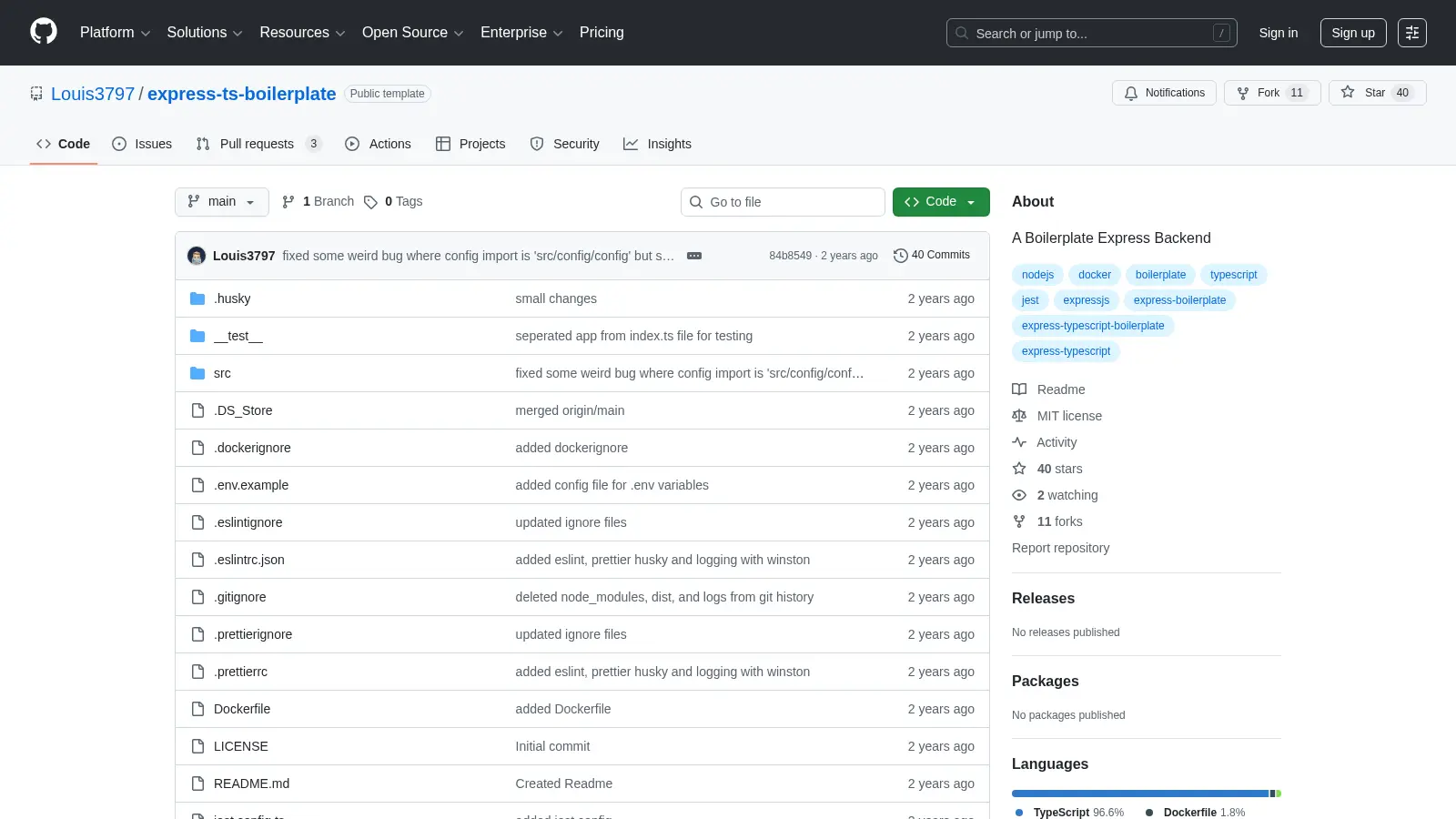1456x819 pixels.
Task: Click the MIT license scale icon
Action: (1019, 416)
